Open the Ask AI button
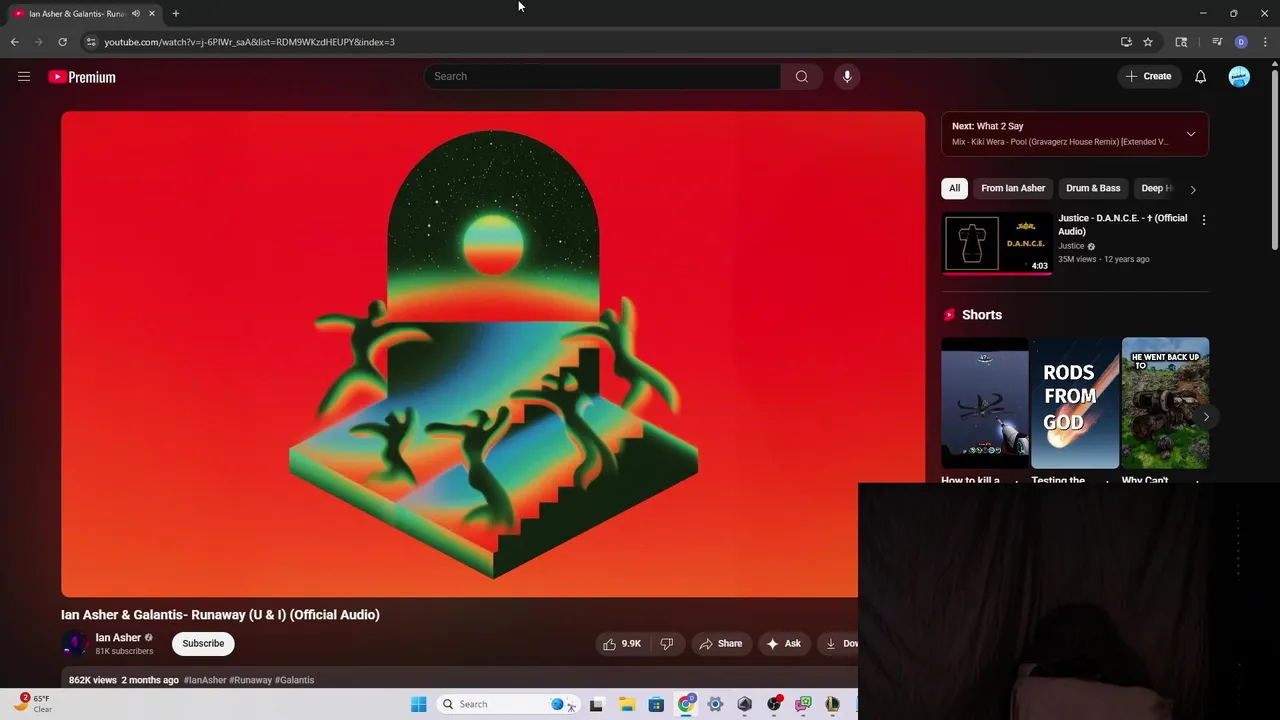Image resolution: width=1280 pixels, height=720 pixels. 784,644
